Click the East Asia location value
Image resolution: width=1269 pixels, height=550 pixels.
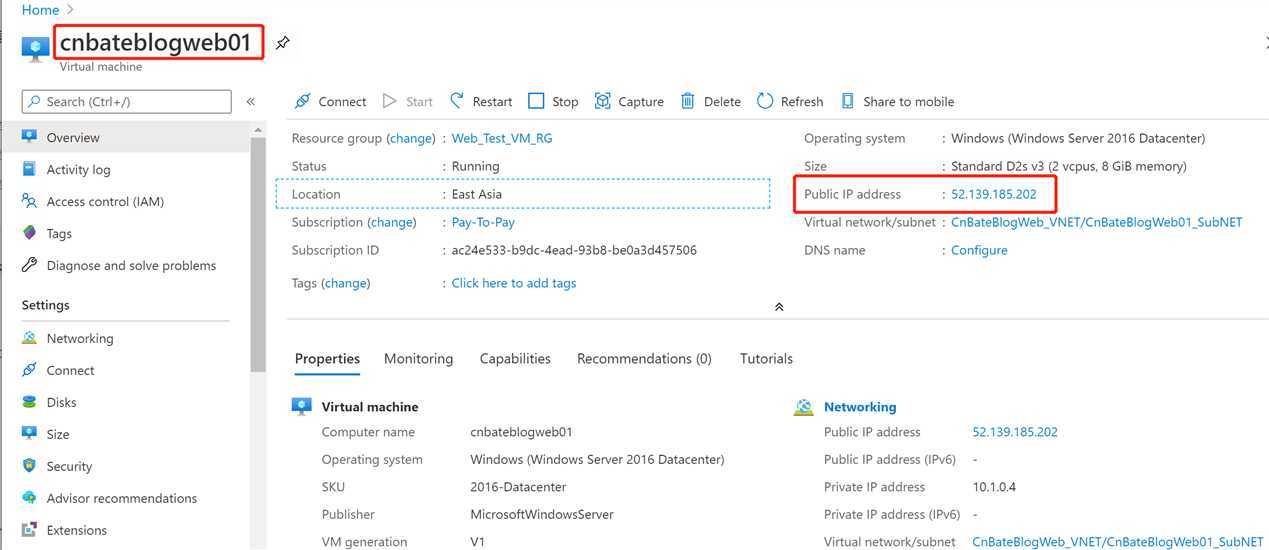pos(477,194)
